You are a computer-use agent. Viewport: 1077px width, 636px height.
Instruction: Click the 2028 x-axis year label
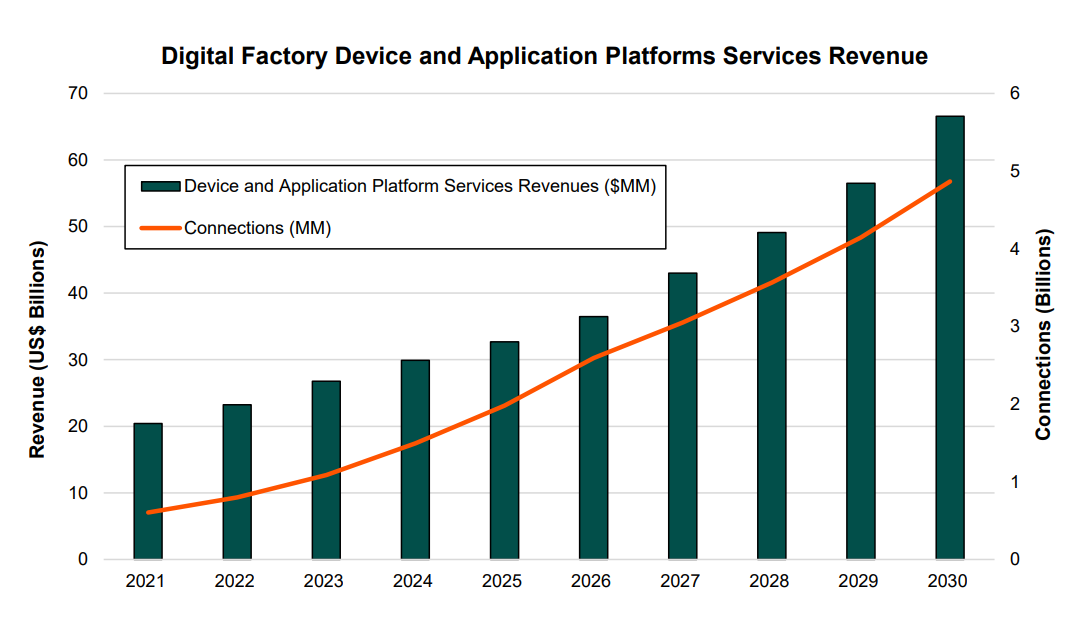pos(771,581)
